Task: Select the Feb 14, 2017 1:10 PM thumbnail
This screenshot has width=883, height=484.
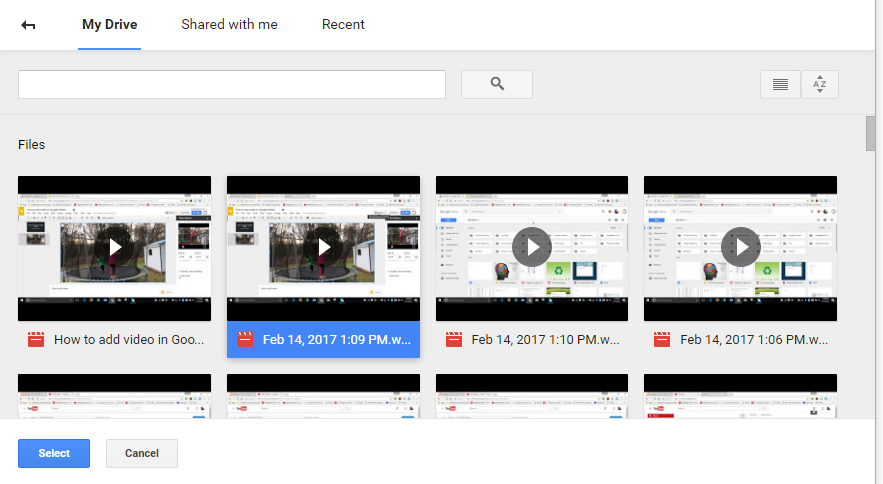Action: [532, 248]
